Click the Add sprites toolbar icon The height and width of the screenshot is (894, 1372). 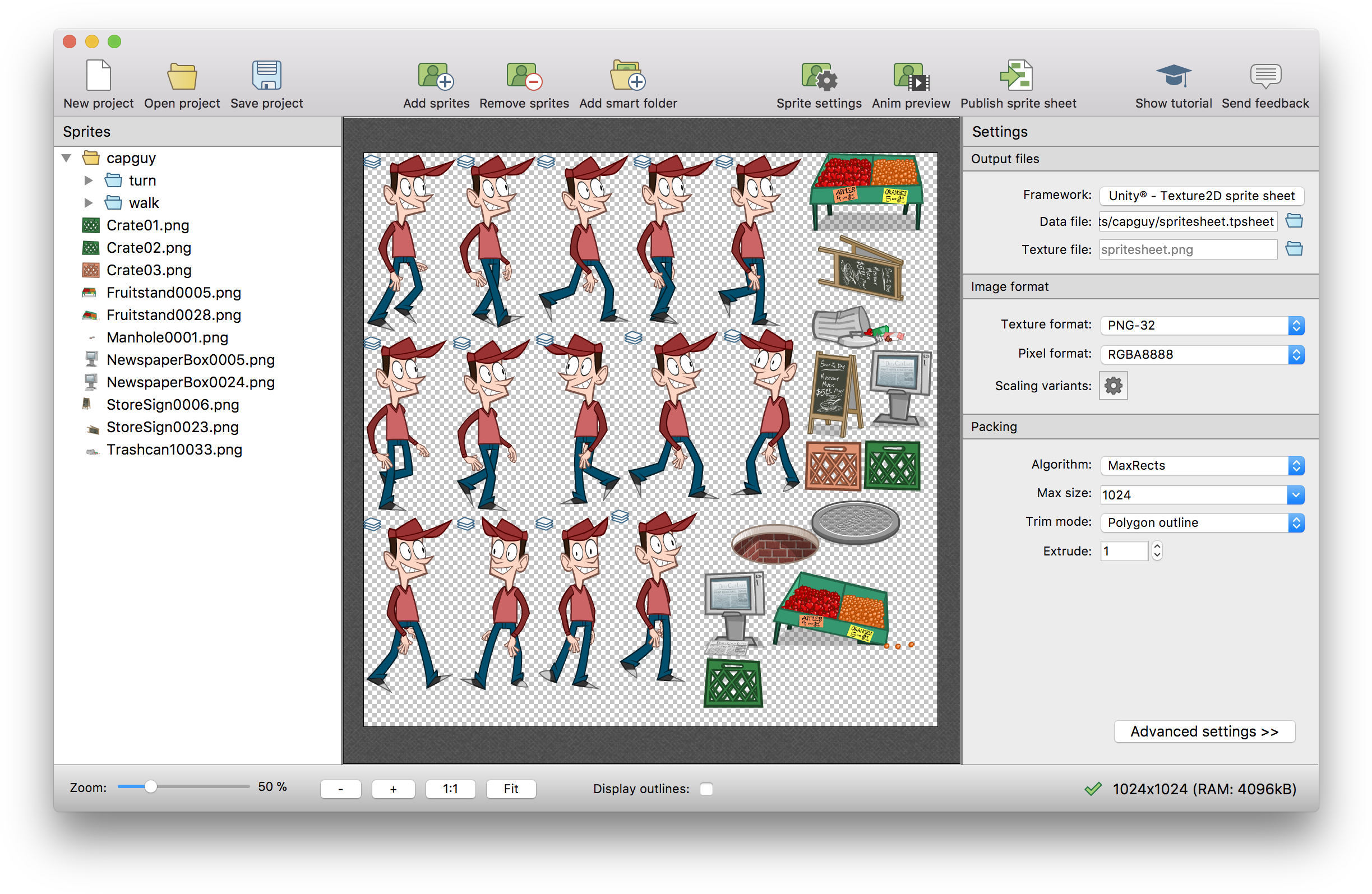coord(436,77)
